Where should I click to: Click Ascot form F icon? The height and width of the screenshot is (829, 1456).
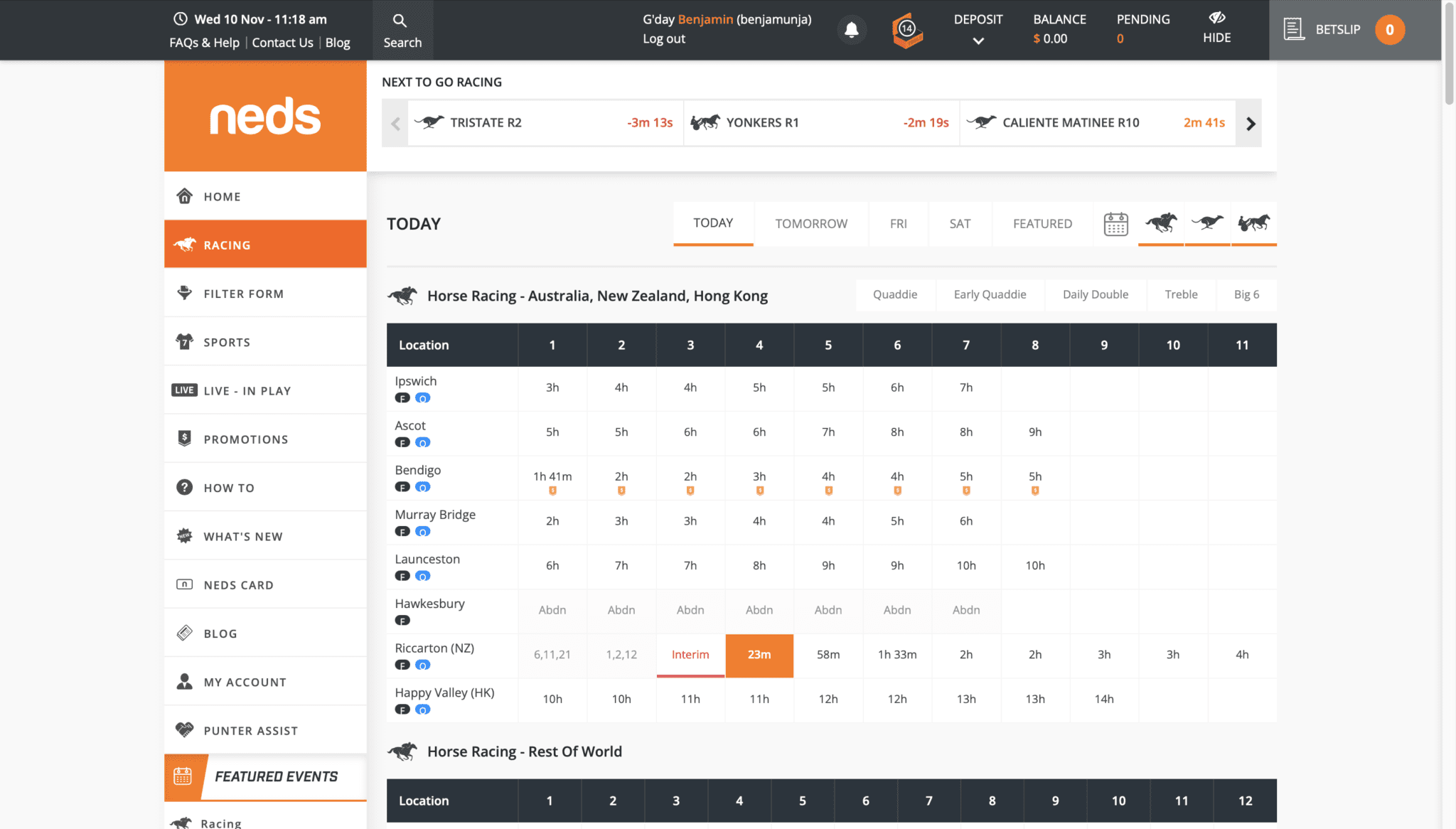402,442
